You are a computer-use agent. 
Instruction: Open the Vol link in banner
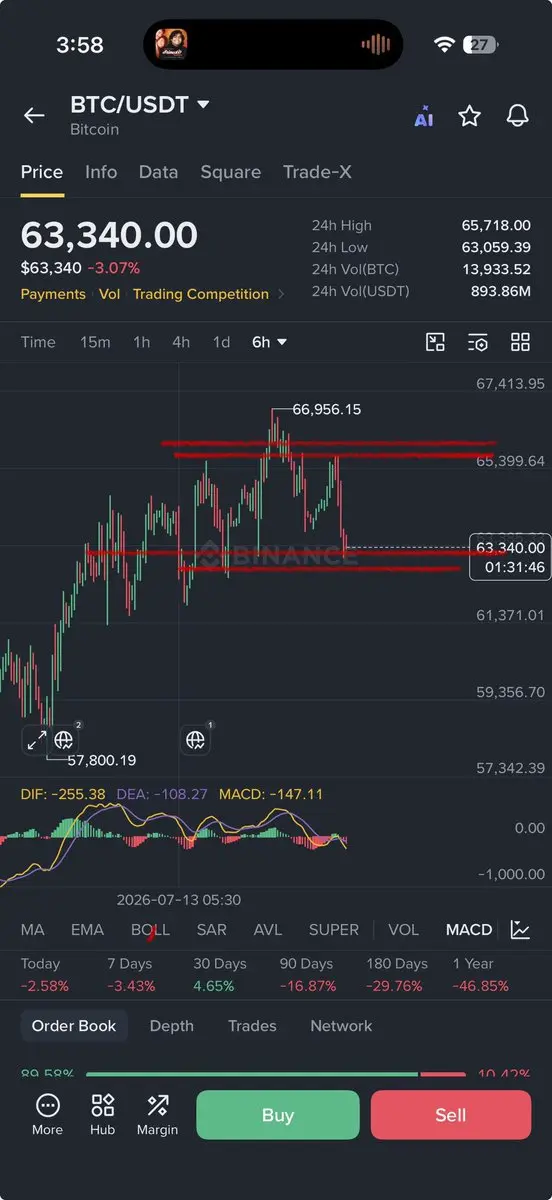pyautogui.click(x=109, y=294)
